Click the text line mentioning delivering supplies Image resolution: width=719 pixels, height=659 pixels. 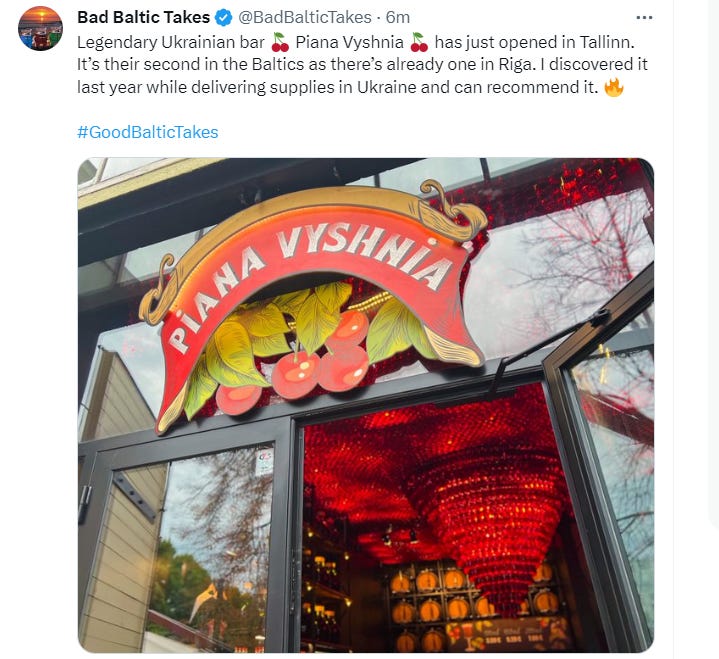tap(337, 87)
